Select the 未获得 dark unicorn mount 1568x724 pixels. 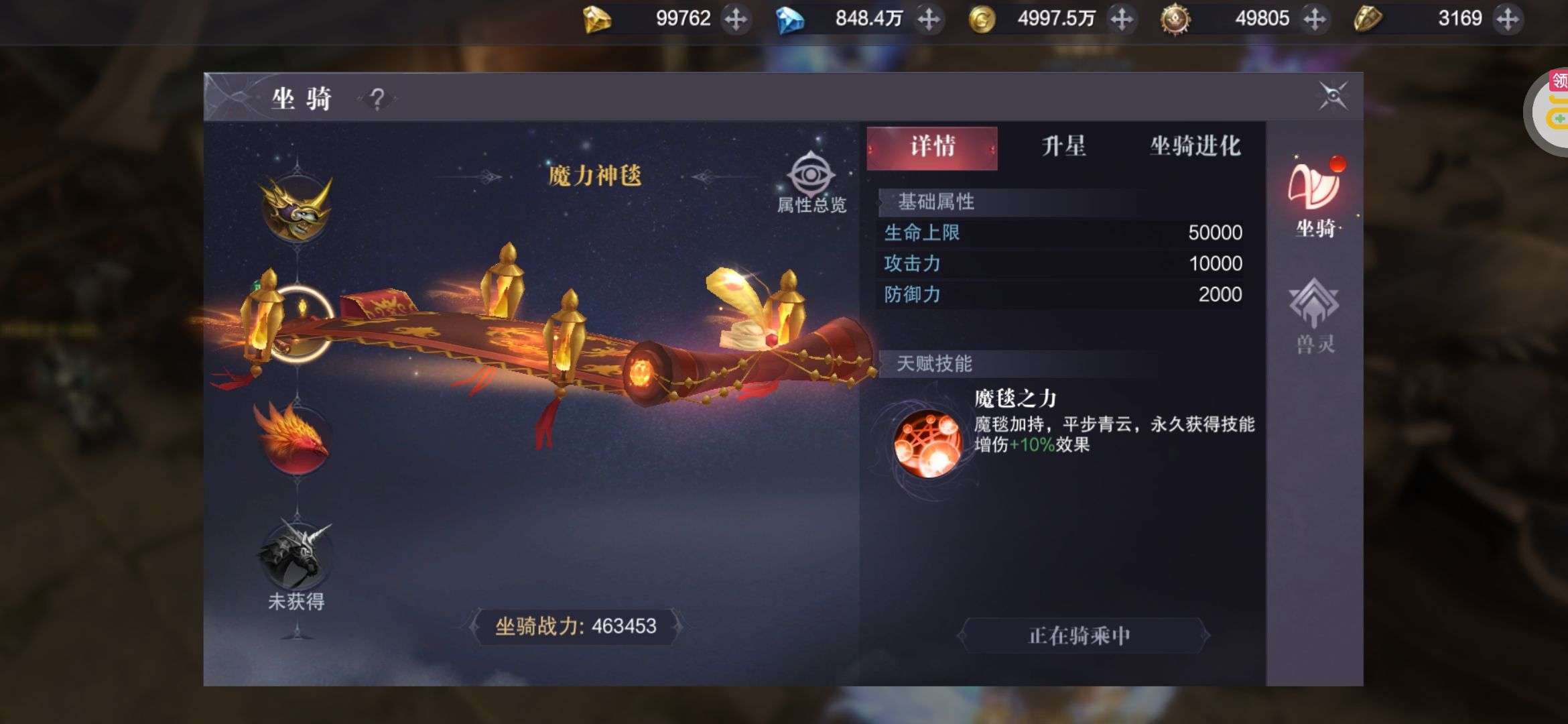click(297, 555)
